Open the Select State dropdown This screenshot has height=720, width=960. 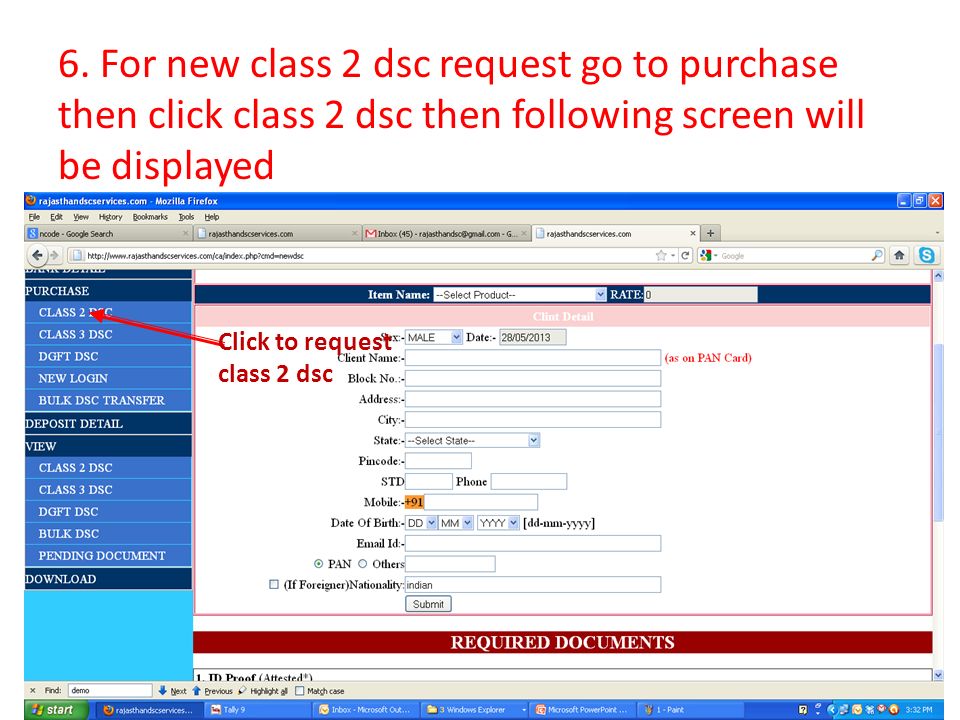click(472, 440)
